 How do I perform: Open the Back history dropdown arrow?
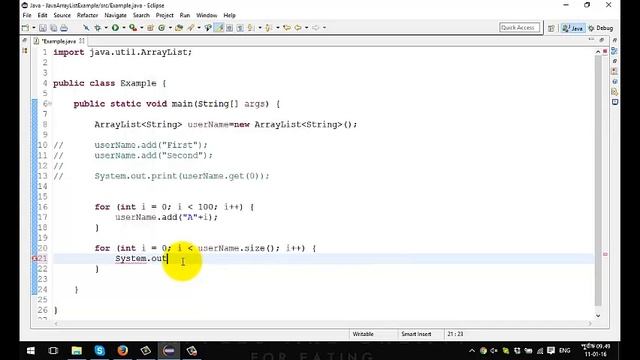(x=307, y=28)
